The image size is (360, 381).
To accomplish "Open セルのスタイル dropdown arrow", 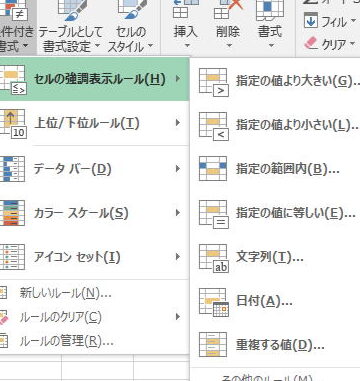I will (150, 45).
